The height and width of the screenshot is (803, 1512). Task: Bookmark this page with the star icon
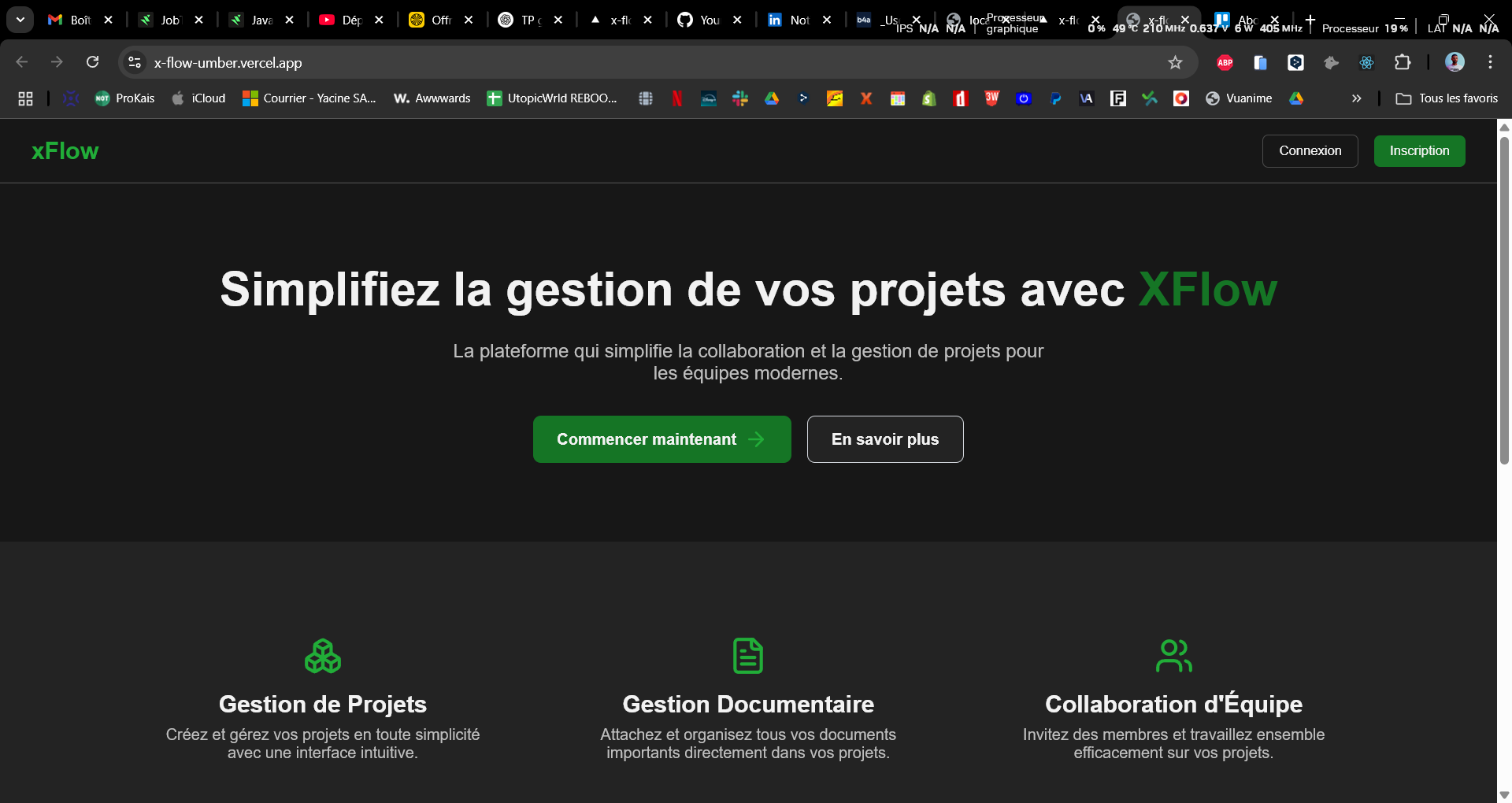[x=1175, y=62]
